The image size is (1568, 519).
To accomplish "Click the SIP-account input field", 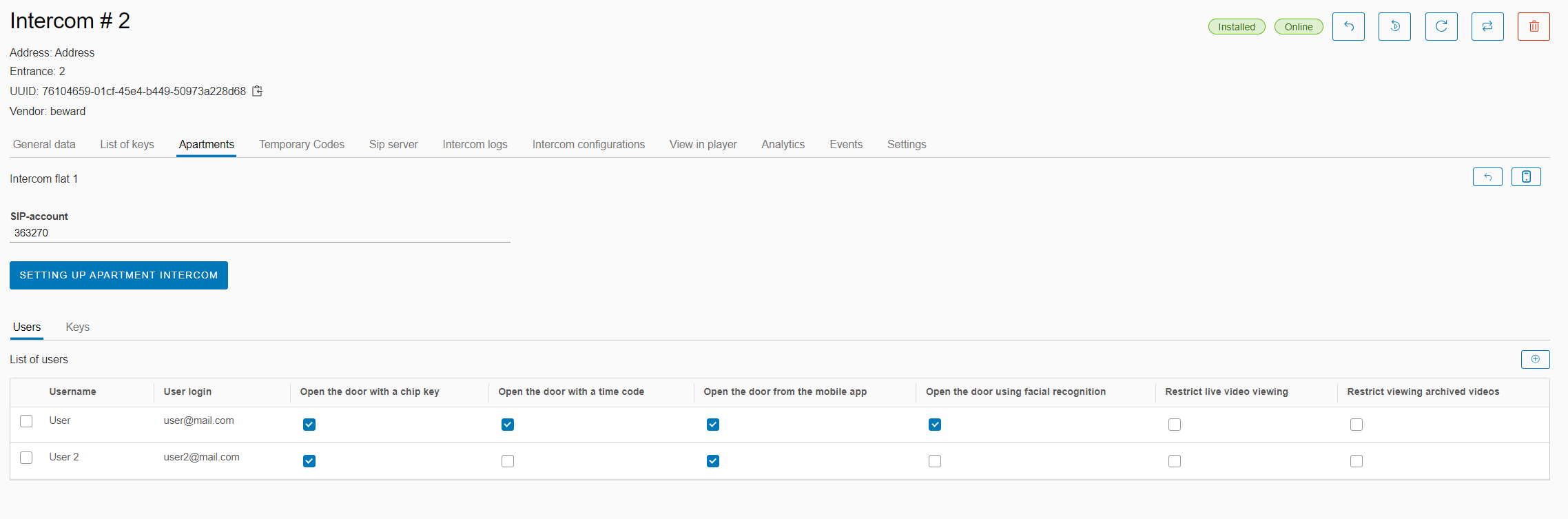I will click(x=260, y=233).
